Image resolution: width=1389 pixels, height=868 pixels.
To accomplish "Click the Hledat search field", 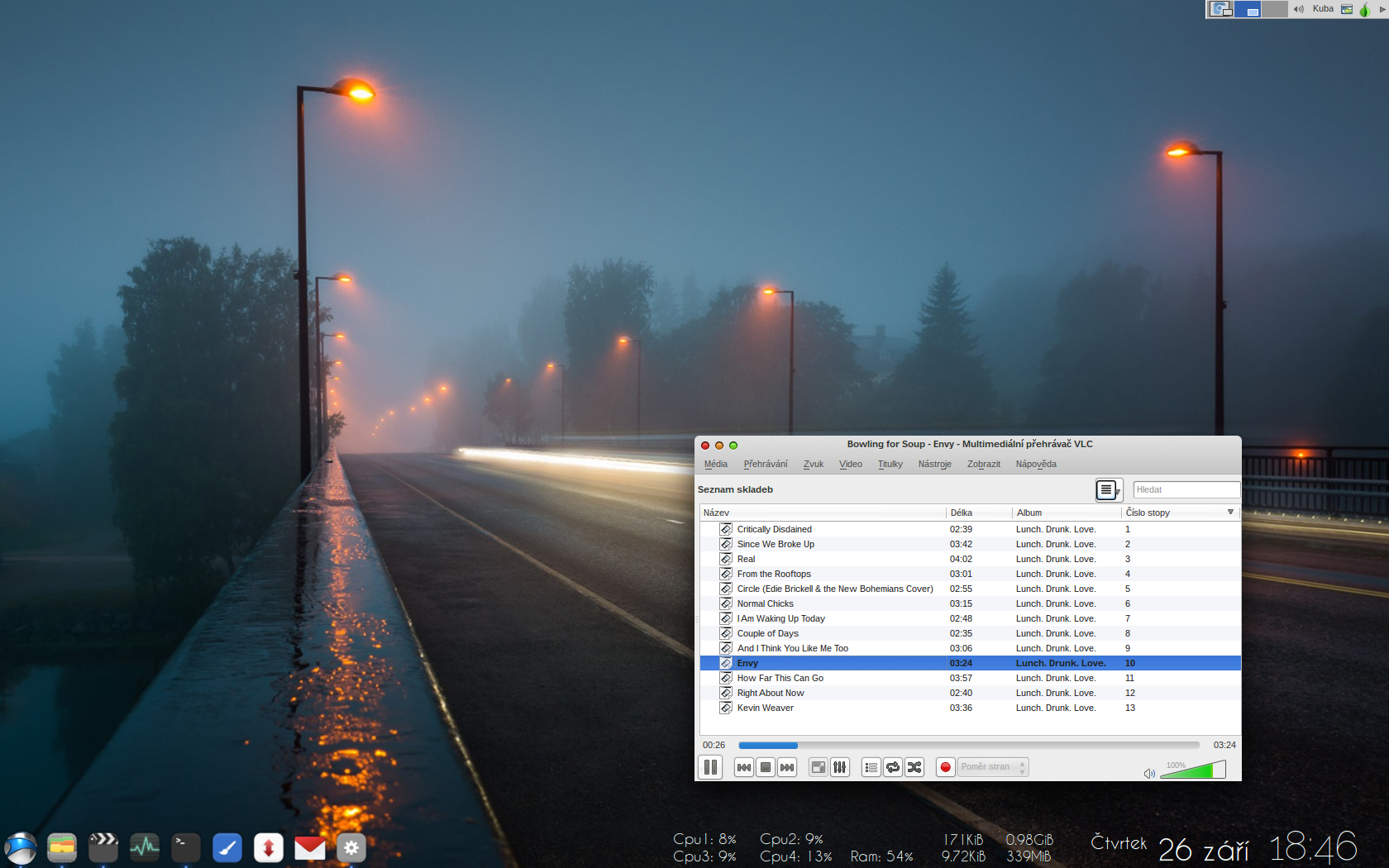I will coord(1186,489).
